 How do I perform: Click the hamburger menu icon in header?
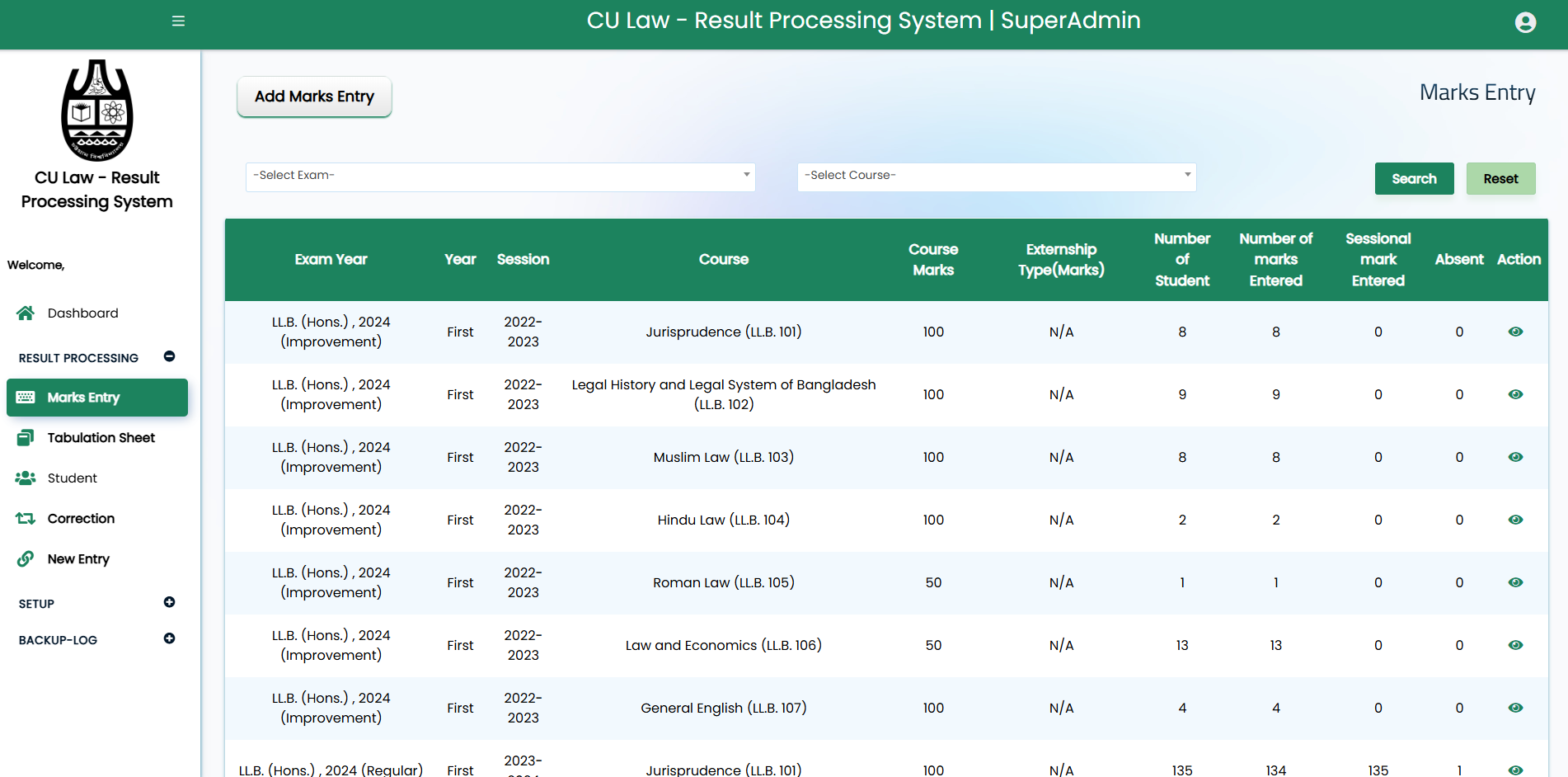178,21
